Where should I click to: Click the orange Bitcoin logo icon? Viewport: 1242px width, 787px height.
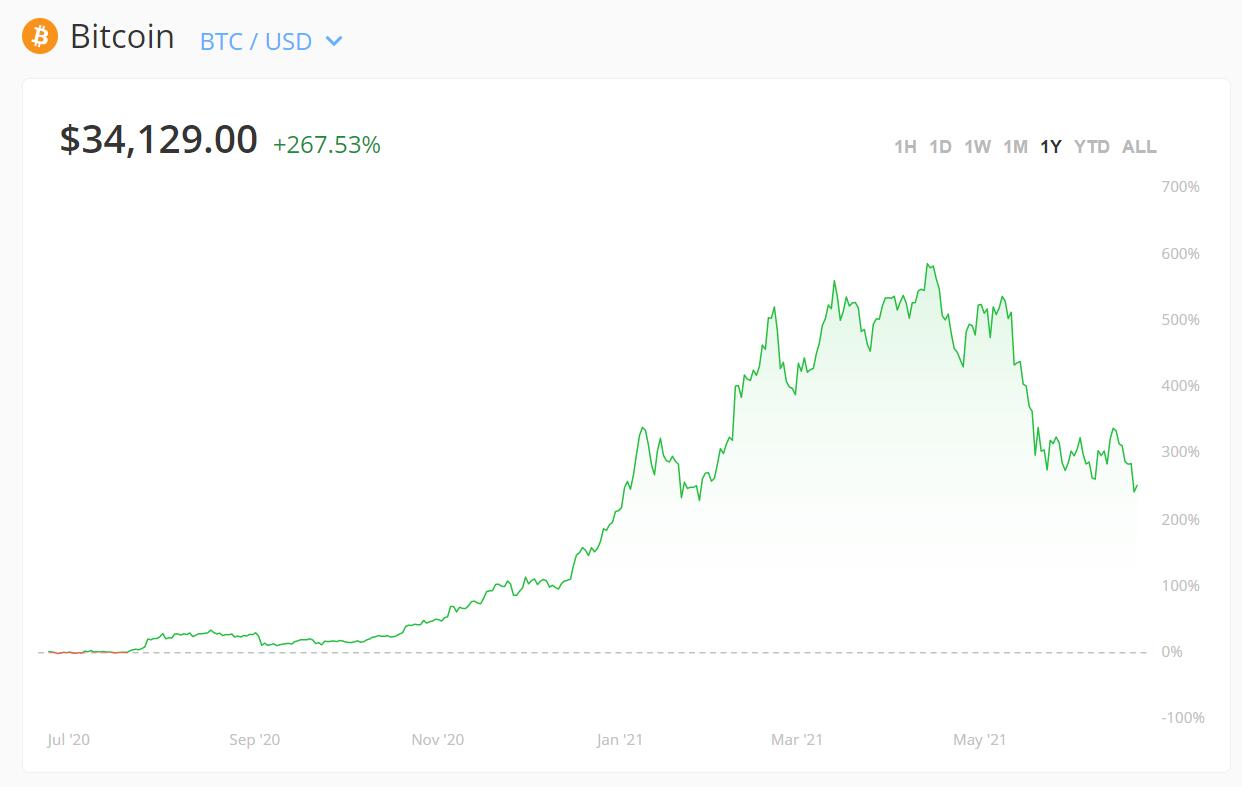tap(39, 38)
